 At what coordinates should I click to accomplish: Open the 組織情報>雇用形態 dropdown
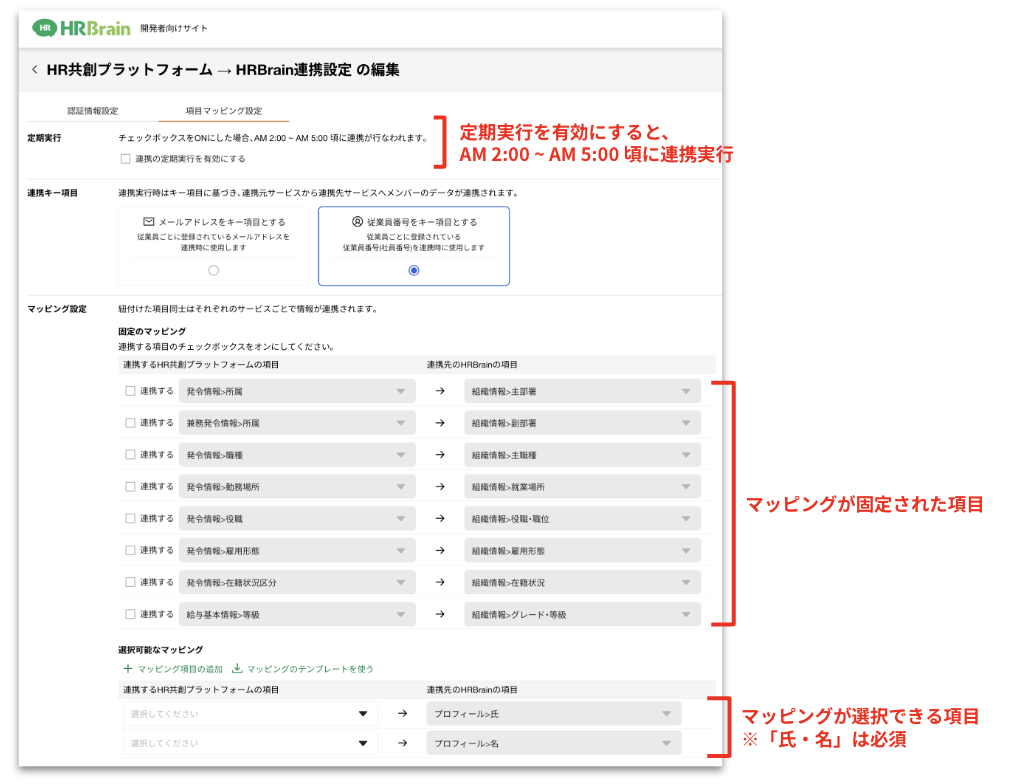(x=583, y=551)
